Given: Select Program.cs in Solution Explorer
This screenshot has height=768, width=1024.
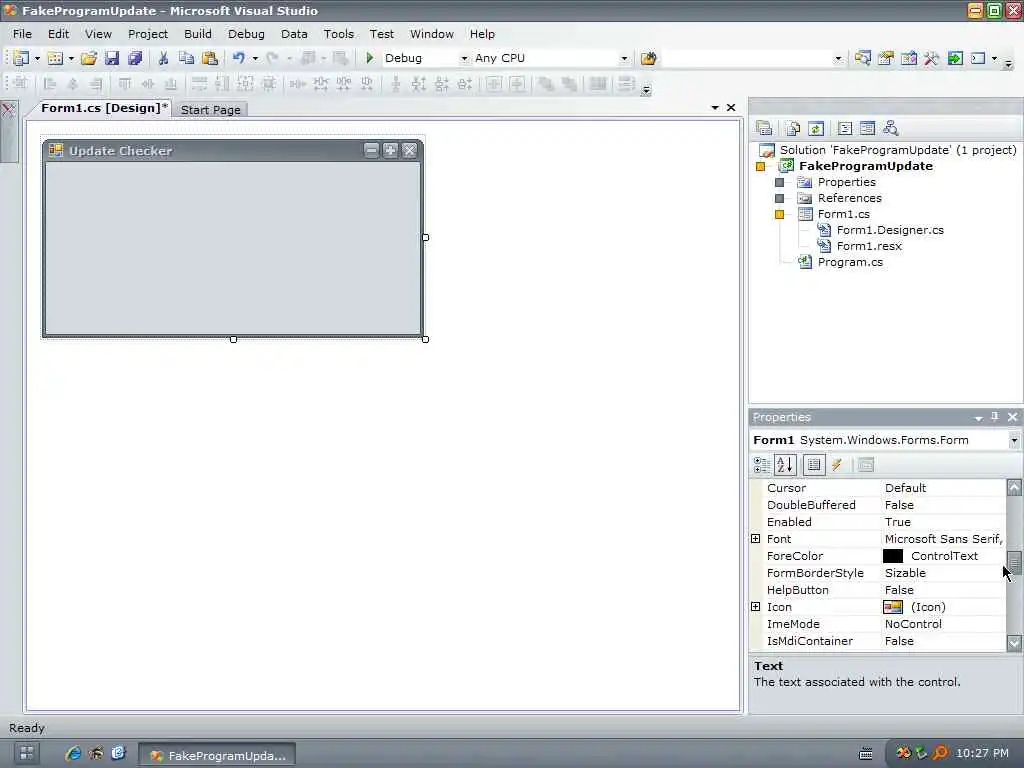Looking at the screenshot, I should (x=850, y=262).
